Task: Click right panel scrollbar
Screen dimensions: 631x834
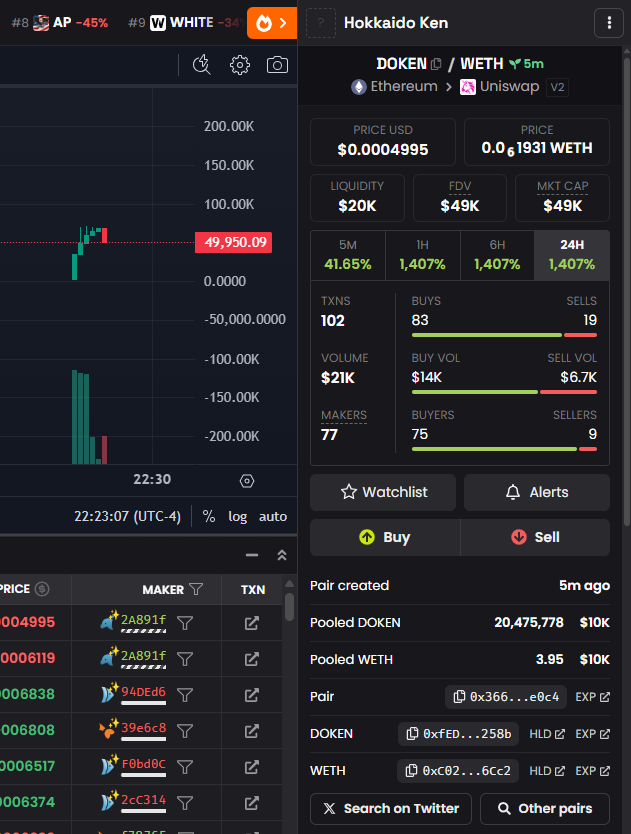Action: click(627, 293)
